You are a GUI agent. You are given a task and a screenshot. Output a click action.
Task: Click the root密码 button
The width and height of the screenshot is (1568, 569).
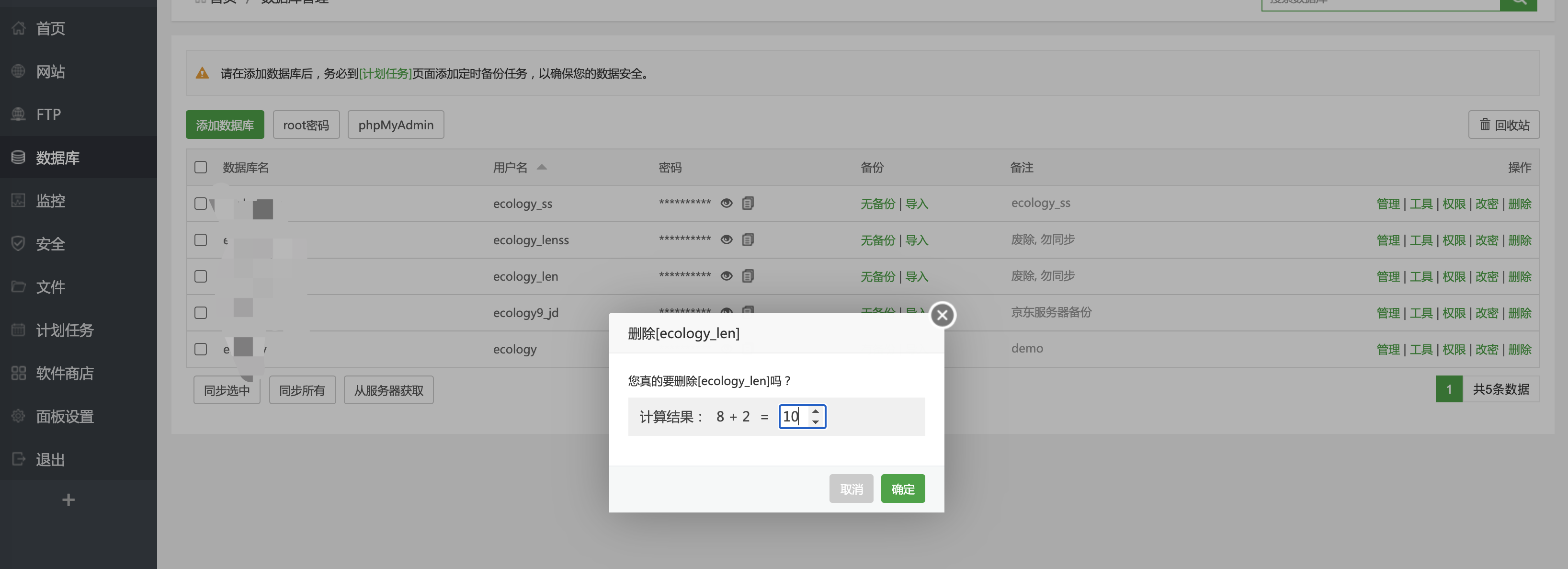[306, 124]
